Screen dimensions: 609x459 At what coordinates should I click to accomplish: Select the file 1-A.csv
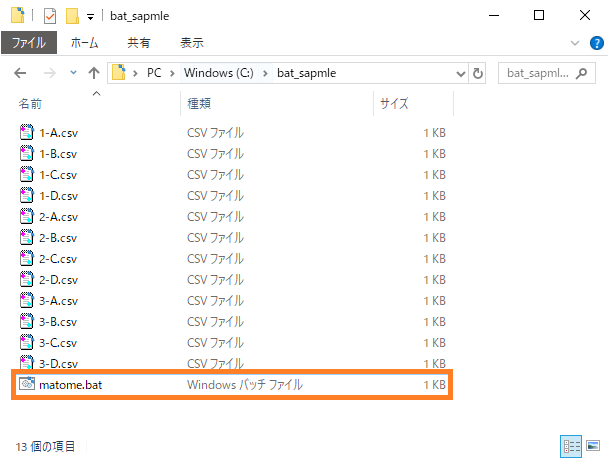point(58,133)
